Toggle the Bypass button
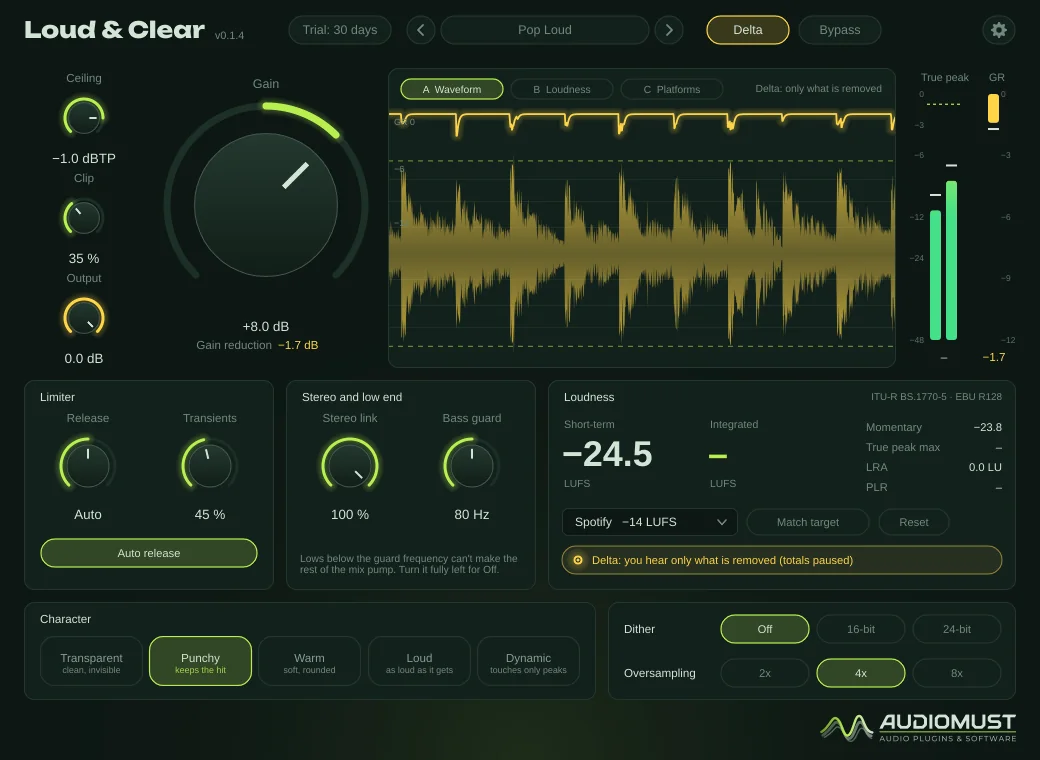 840,30
